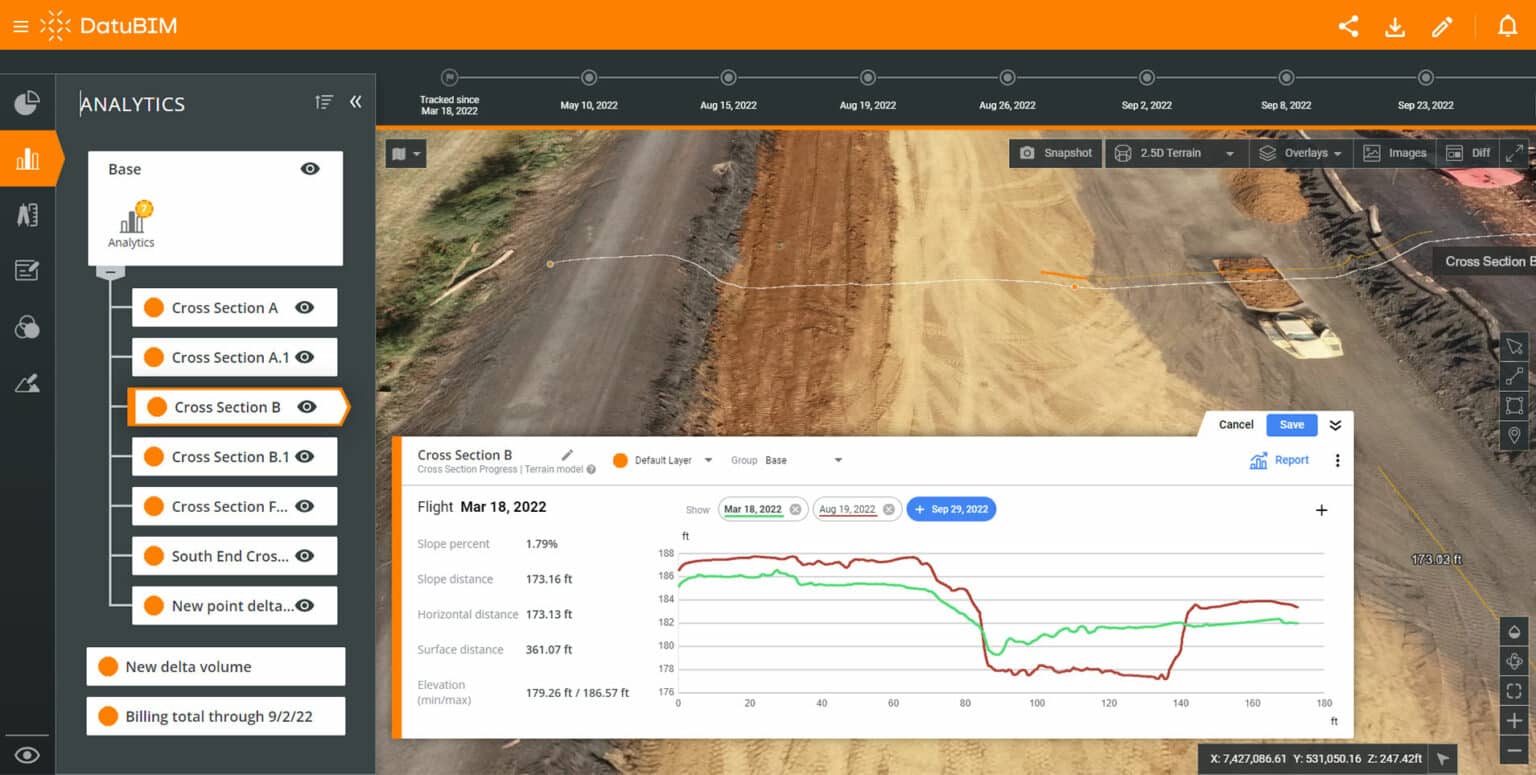Open the Diff comparison tool
This screenshot has width=1536, height=775.
pyautogui.click(x=1467, y=152)
